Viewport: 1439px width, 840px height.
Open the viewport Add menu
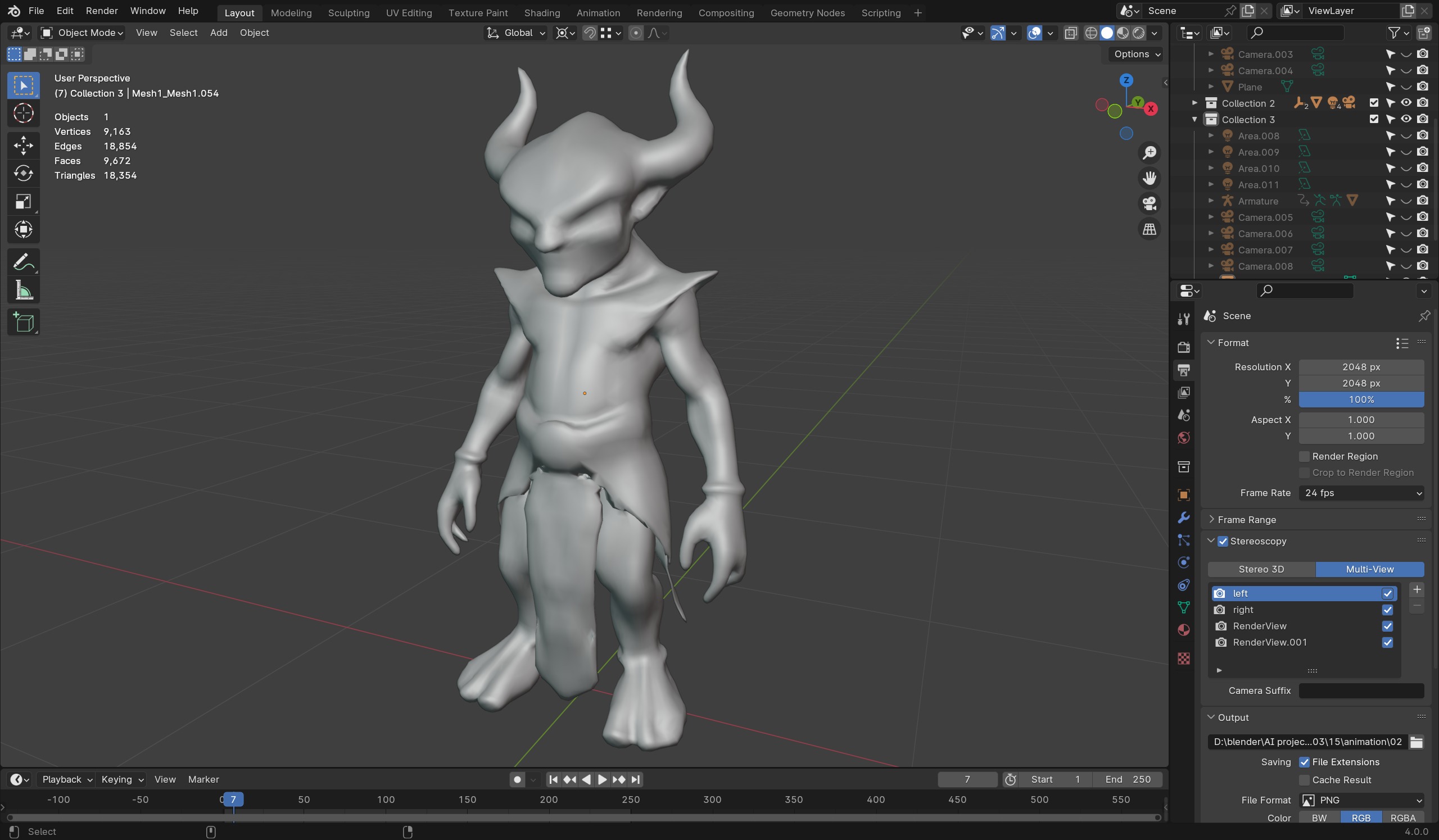click(x=218, y=33)
